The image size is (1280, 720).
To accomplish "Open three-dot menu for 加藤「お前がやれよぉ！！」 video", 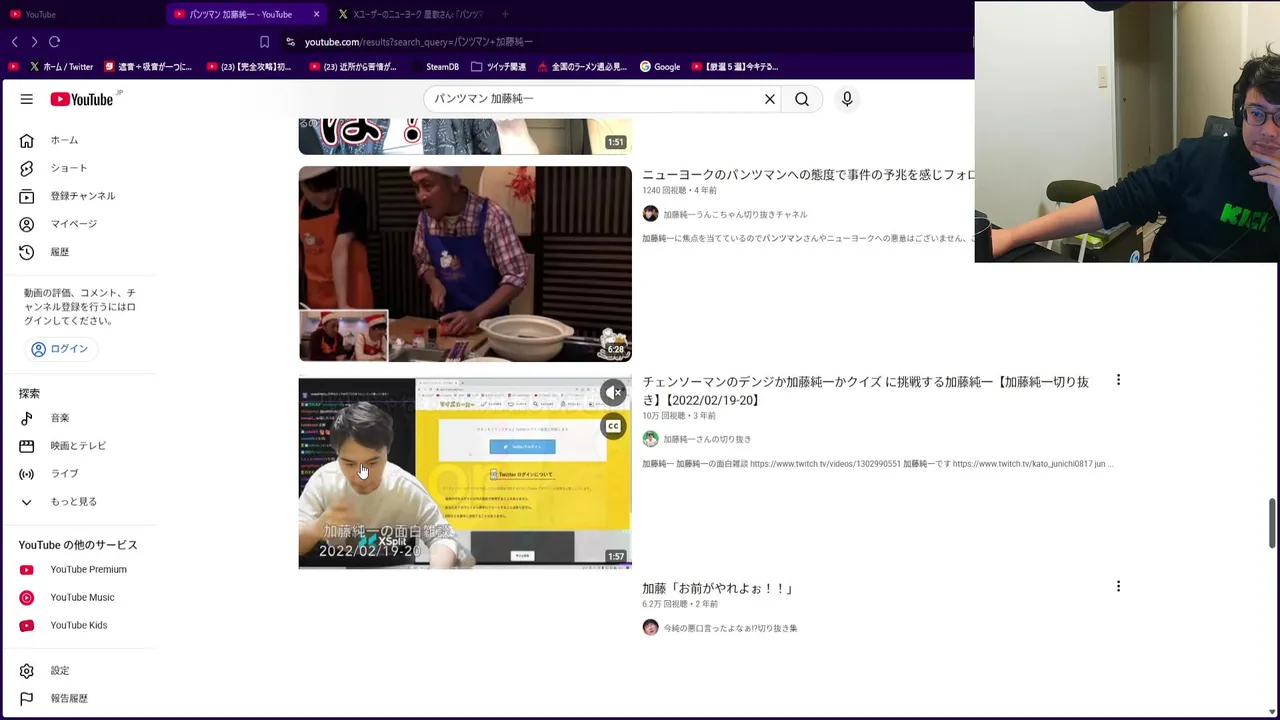I will click(1118, 587).
